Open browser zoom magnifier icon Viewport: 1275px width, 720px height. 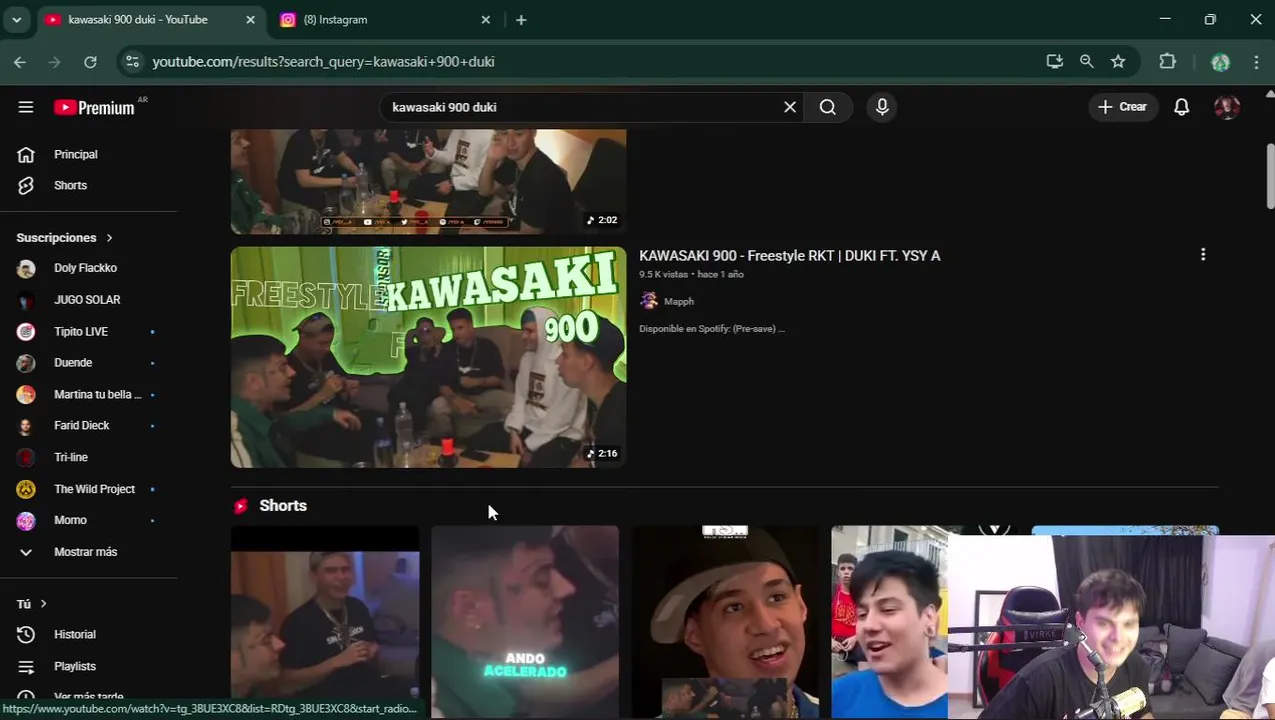pyautogui.click(x=1087, y=62)
